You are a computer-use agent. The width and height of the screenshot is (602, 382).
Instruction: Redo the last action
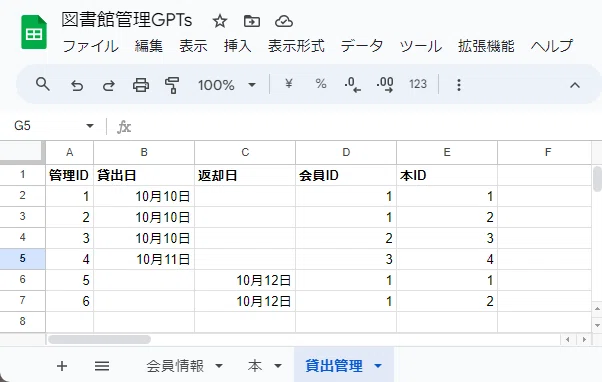(109, 85)
